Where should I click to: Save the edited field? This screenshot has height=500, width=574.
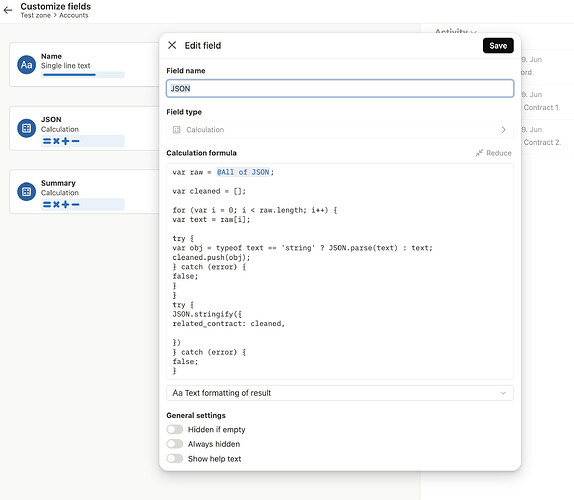tap(498, 45)
